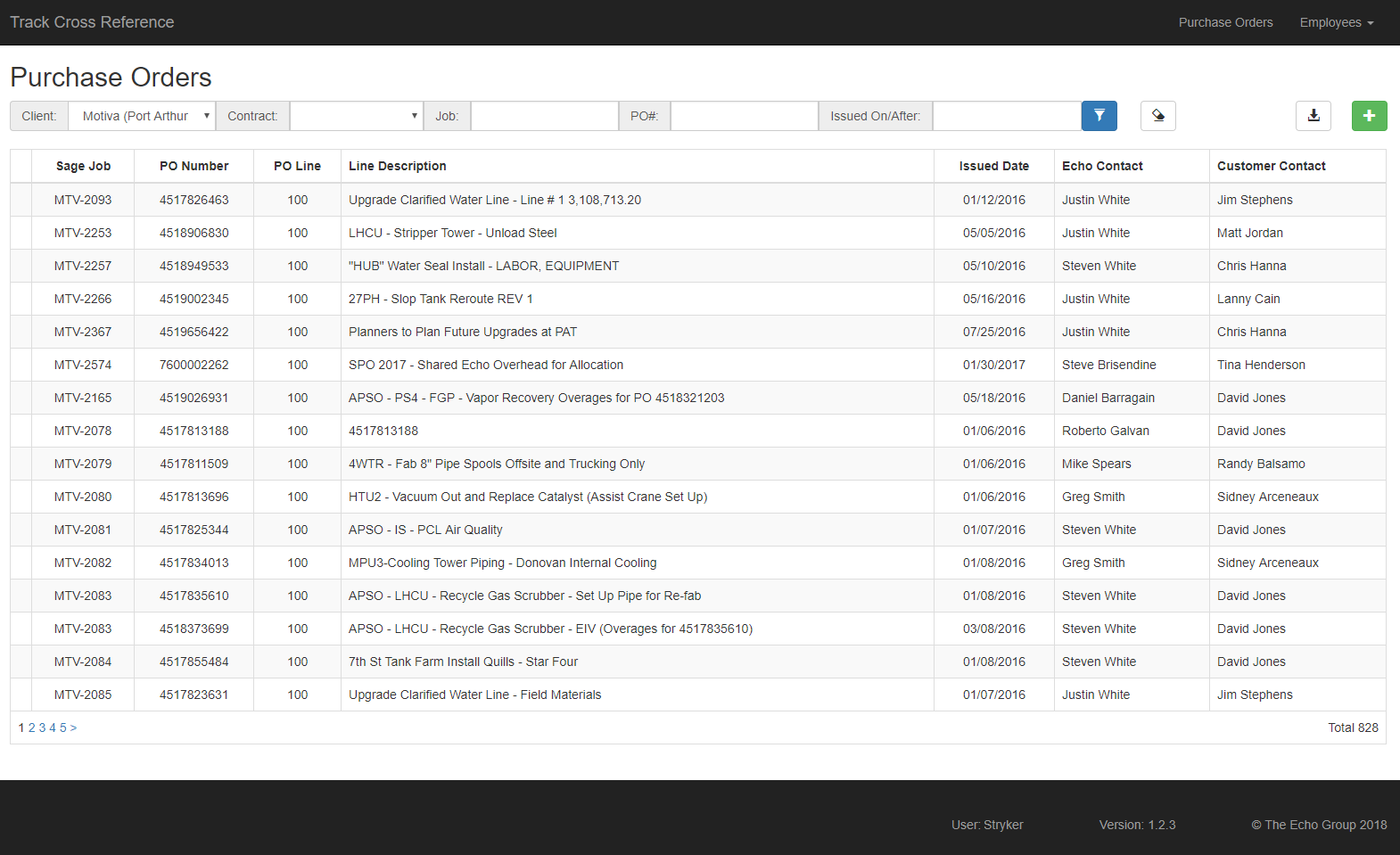Viewport: 1400px width, 855px height.
Task: Select MPU3-Cooling Tower Piping description
Action: click(x=502, y=563)
